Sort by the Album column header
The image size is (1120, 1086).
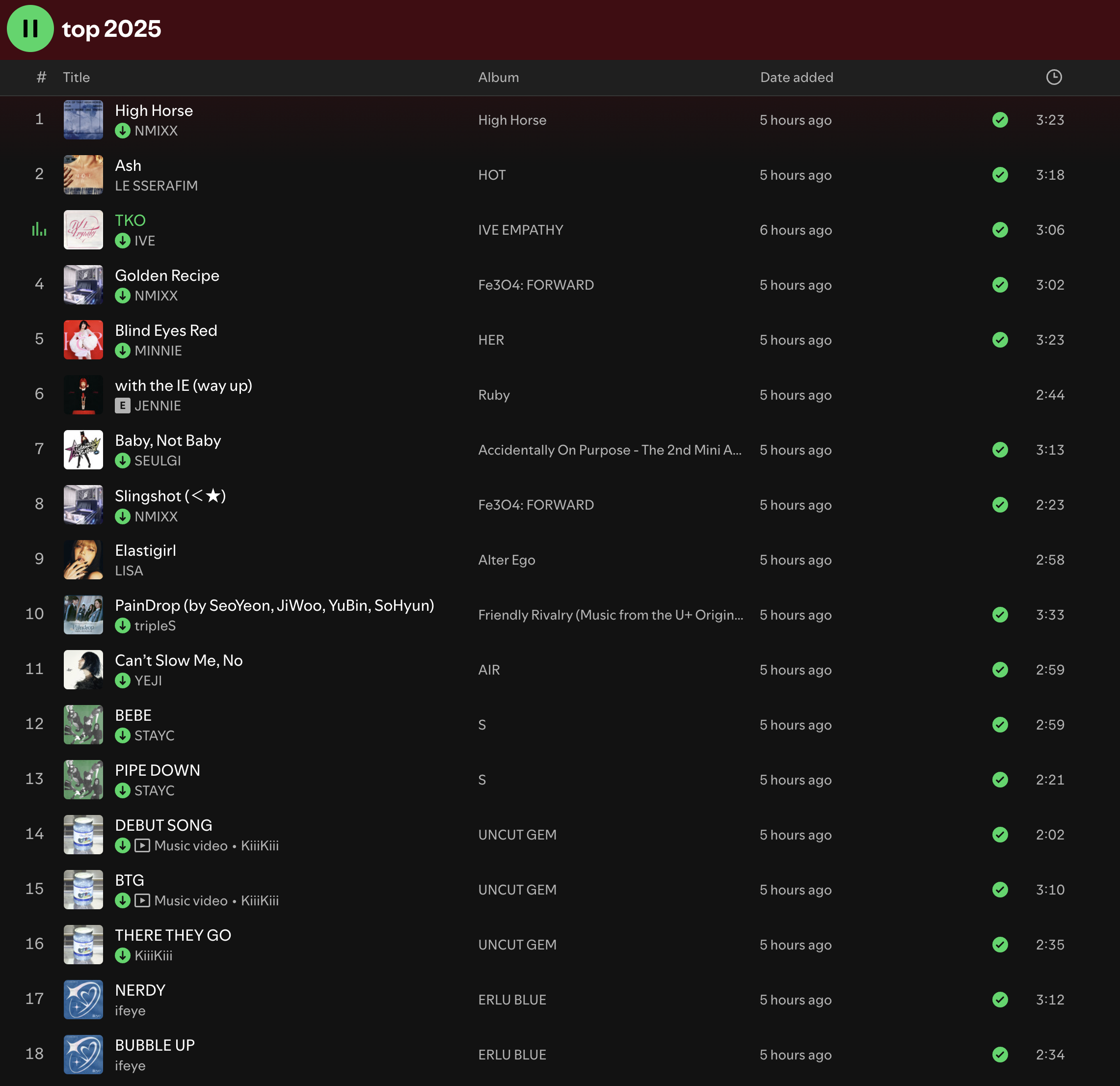pyautogui.click(x=498, y=77)
